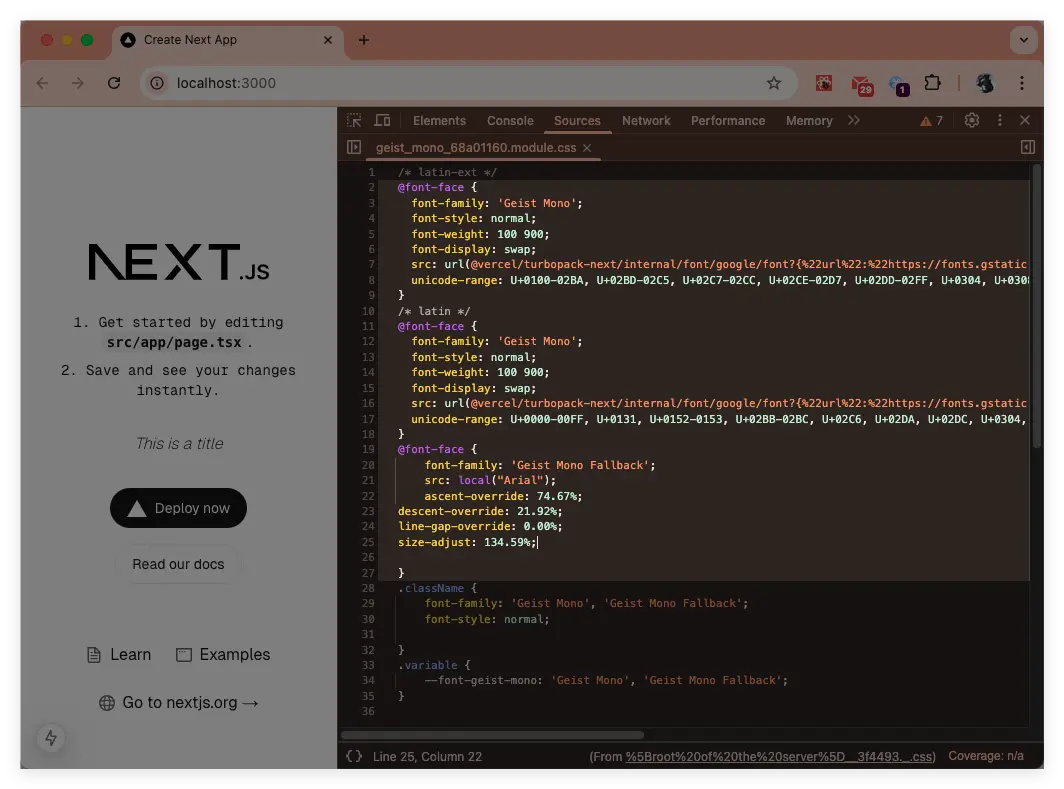Open Chrome's three-dot menu

click(1022, 83)
